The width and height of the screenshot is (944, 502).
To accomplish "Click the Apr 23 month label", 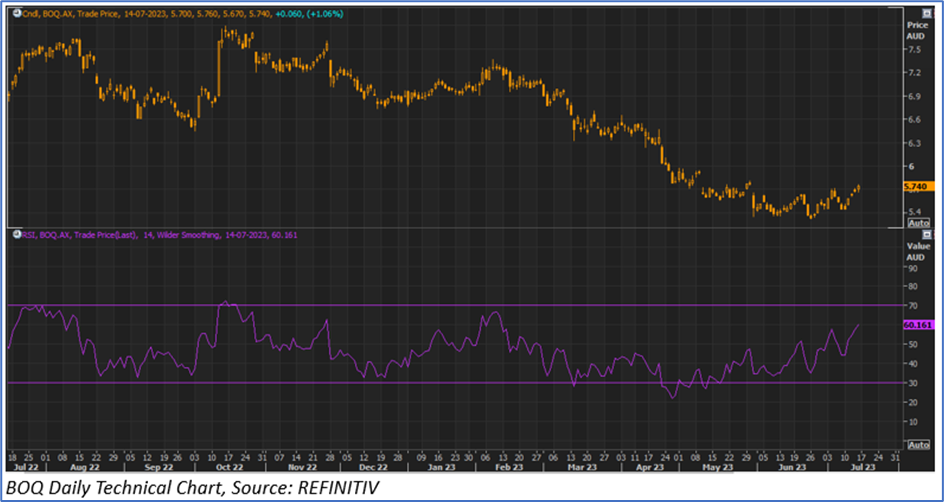I will click(x=649, y=466).
